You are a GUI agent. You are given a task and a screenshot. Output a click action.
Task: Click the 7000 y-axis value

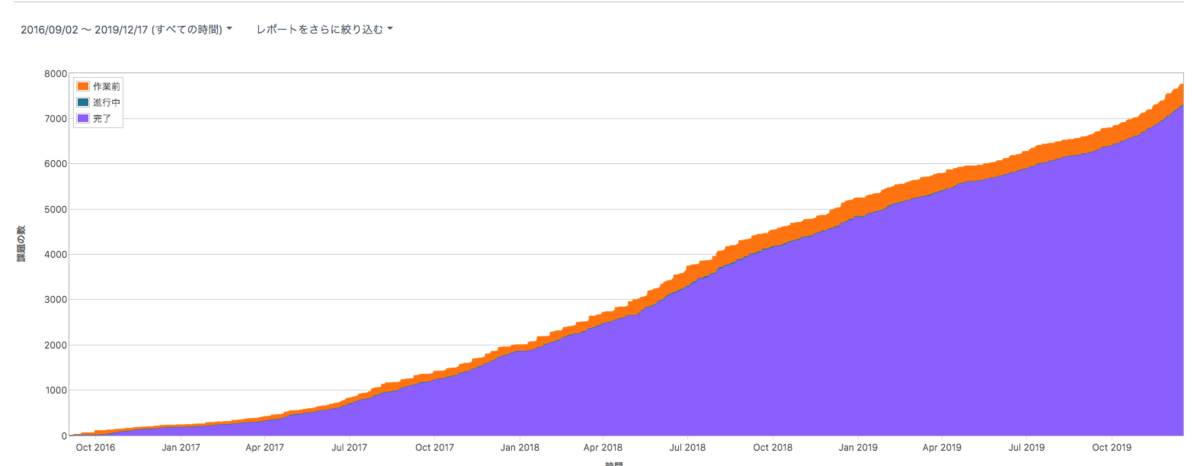(55, 119)
